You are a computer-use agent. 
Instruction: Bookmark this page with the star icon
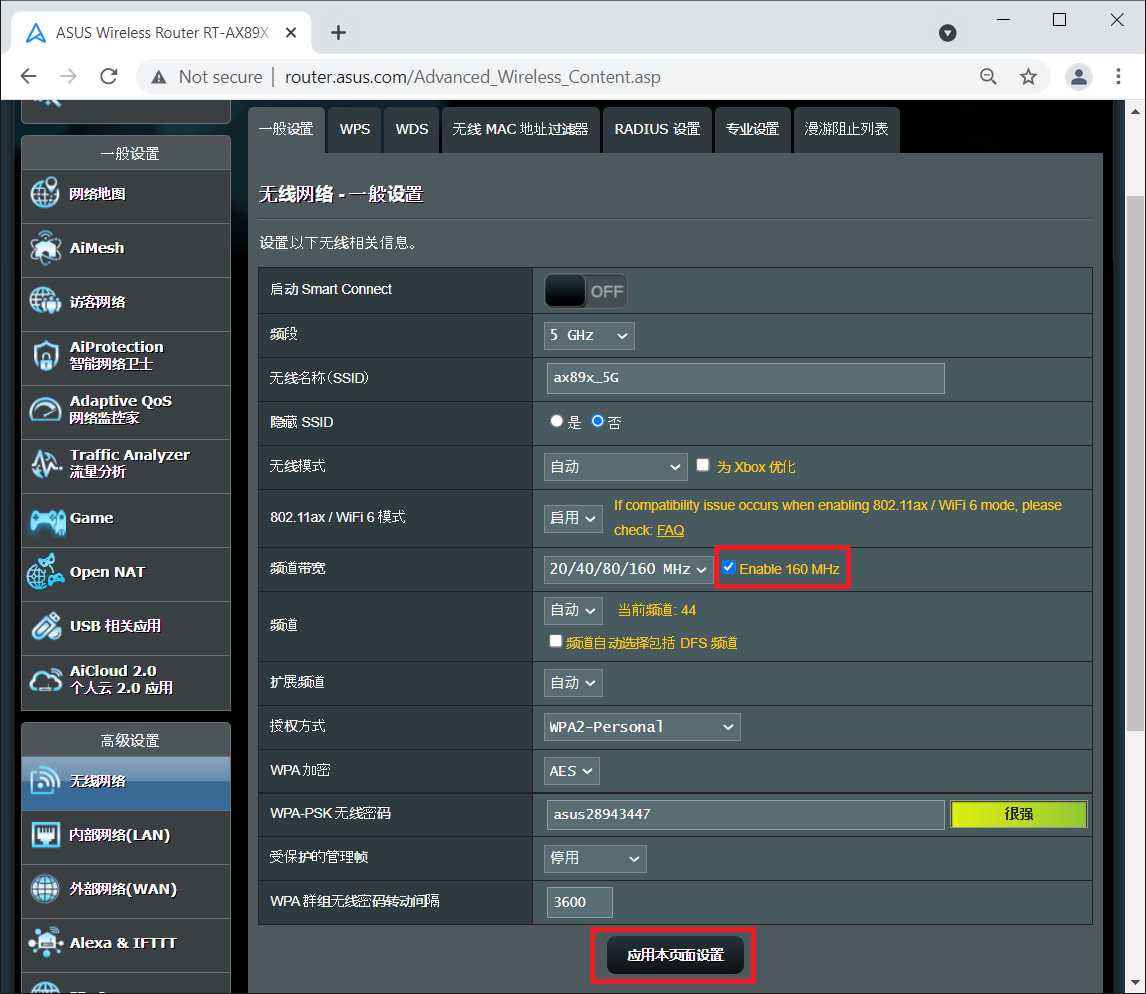[1028, 76]
